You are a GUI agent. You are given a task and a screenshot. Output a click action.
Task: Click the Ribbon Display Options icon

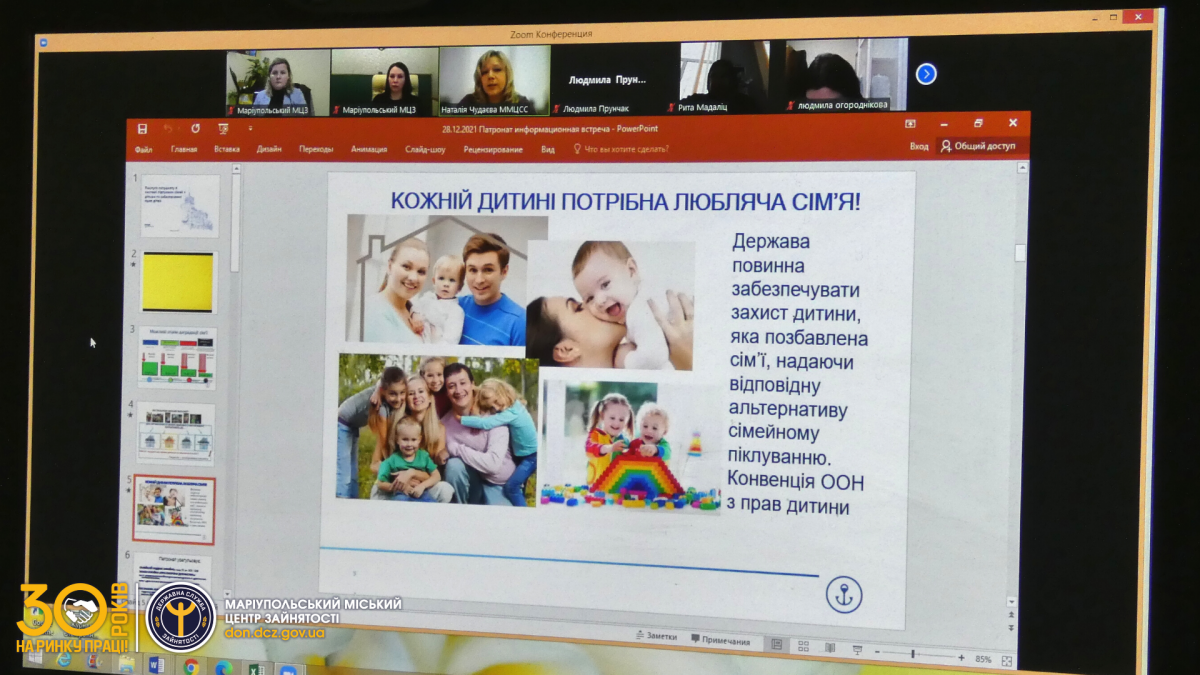click(x=910, y=124)
